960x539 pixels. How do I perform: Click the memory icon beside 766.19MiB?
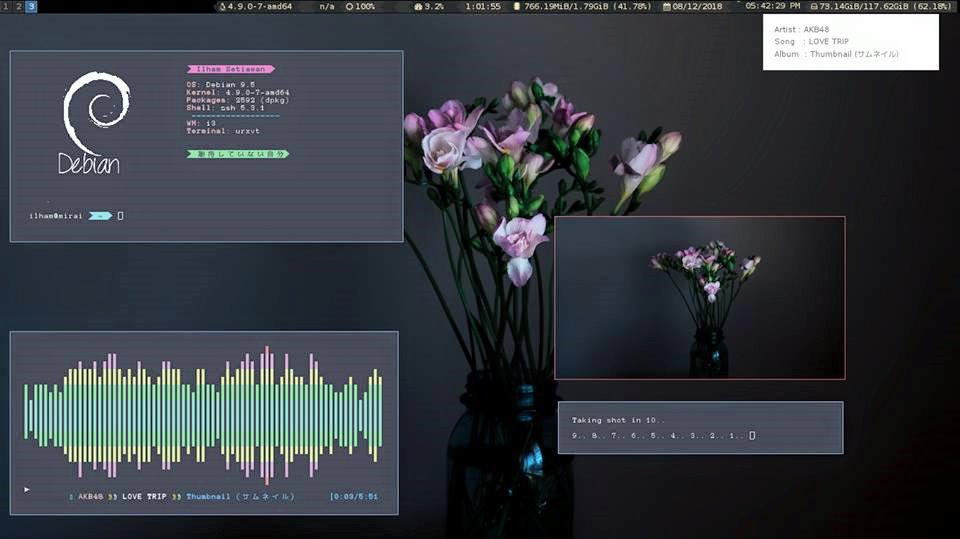(x=516, y=6)
